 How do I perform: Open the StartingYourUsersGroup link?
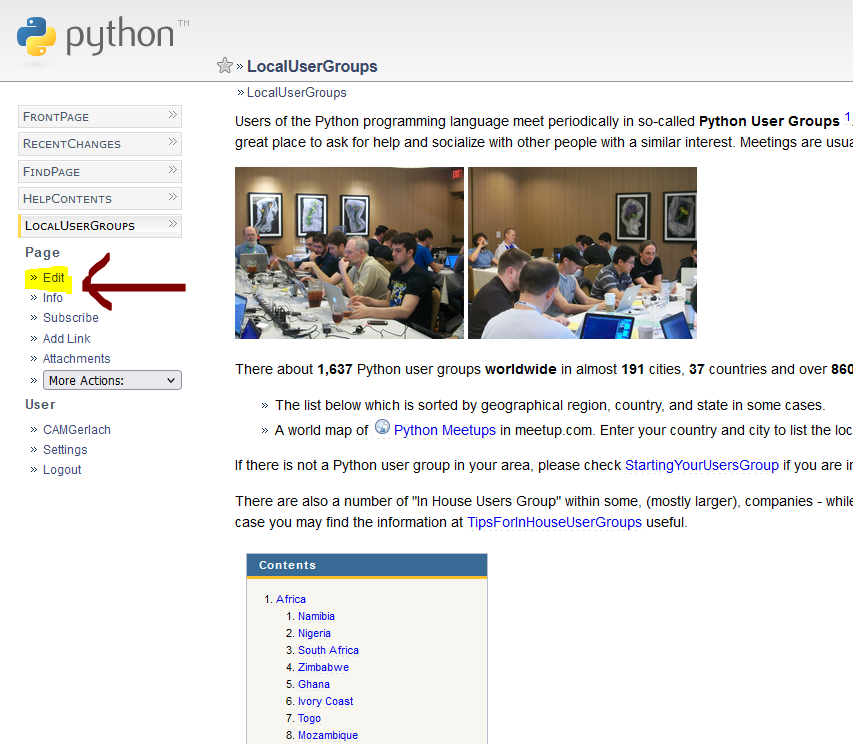click(x=702, y=466)
